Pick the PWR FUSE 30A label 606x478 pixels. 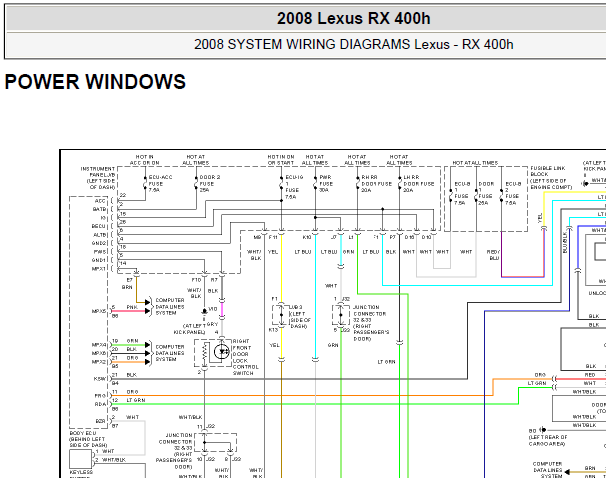coord(326,184)
